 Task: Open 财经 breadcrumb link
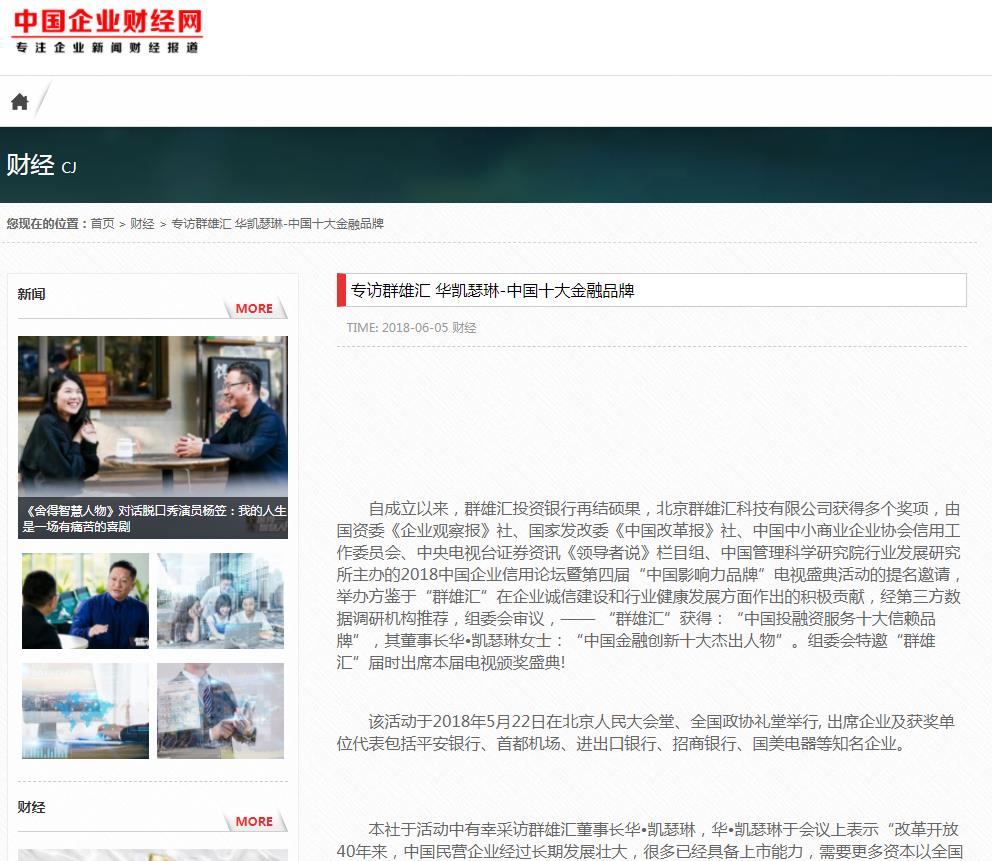142,223
